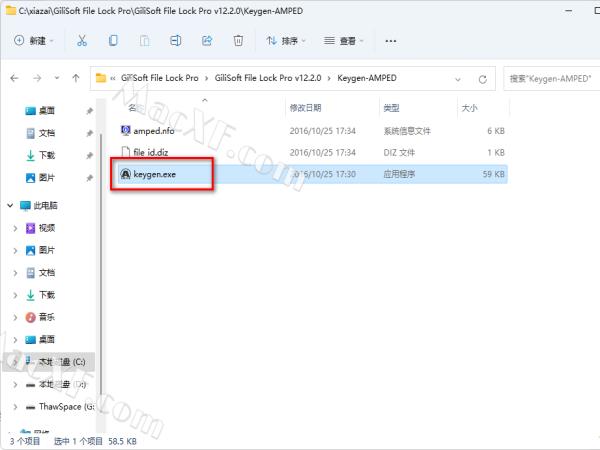The image size is (600, 450).
Task: Click the Copy icon in toolbar
Action: 113,41
